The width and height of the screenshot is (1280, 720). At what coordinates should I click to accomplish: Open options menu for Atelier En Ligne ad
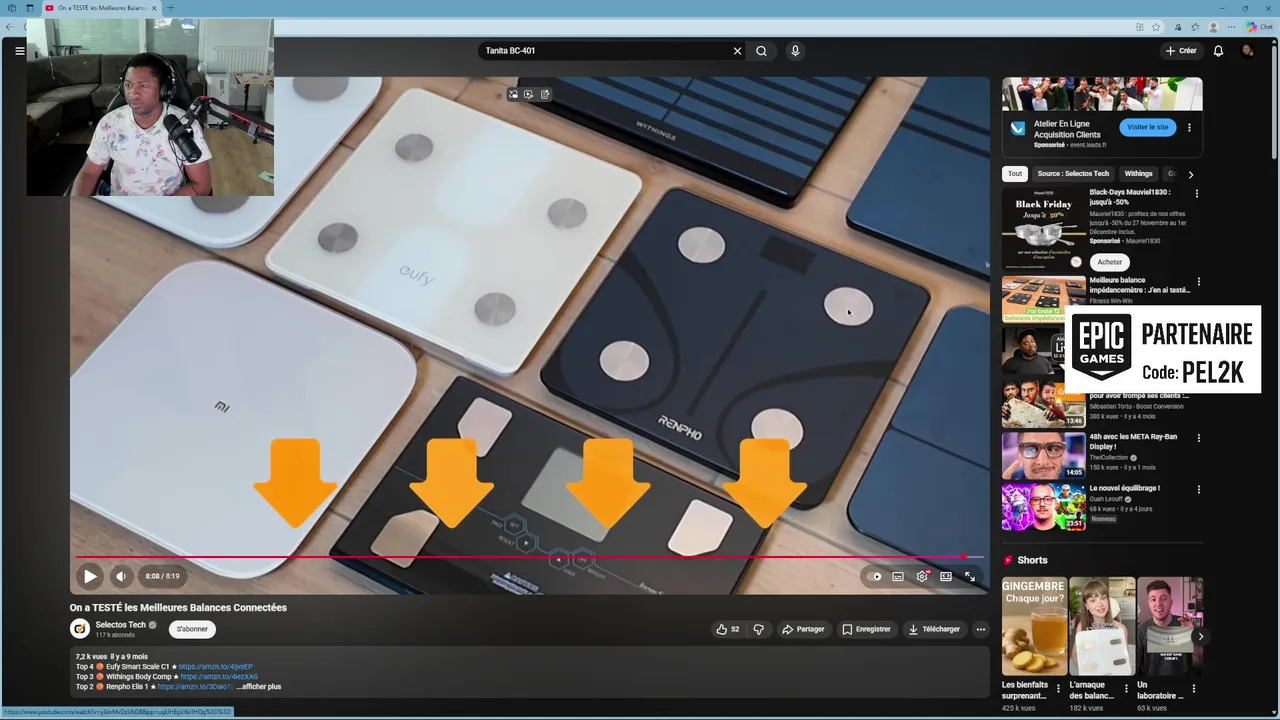pos(1189,127)
